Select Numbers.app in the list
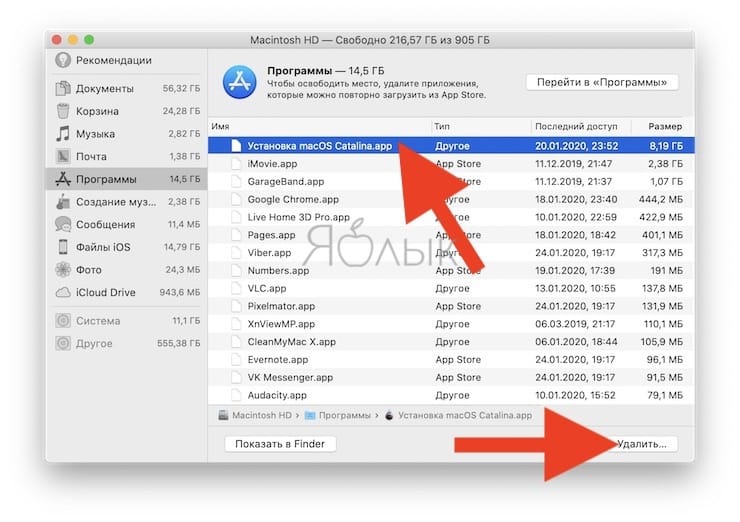740x522 pixels. coord(451,271)
